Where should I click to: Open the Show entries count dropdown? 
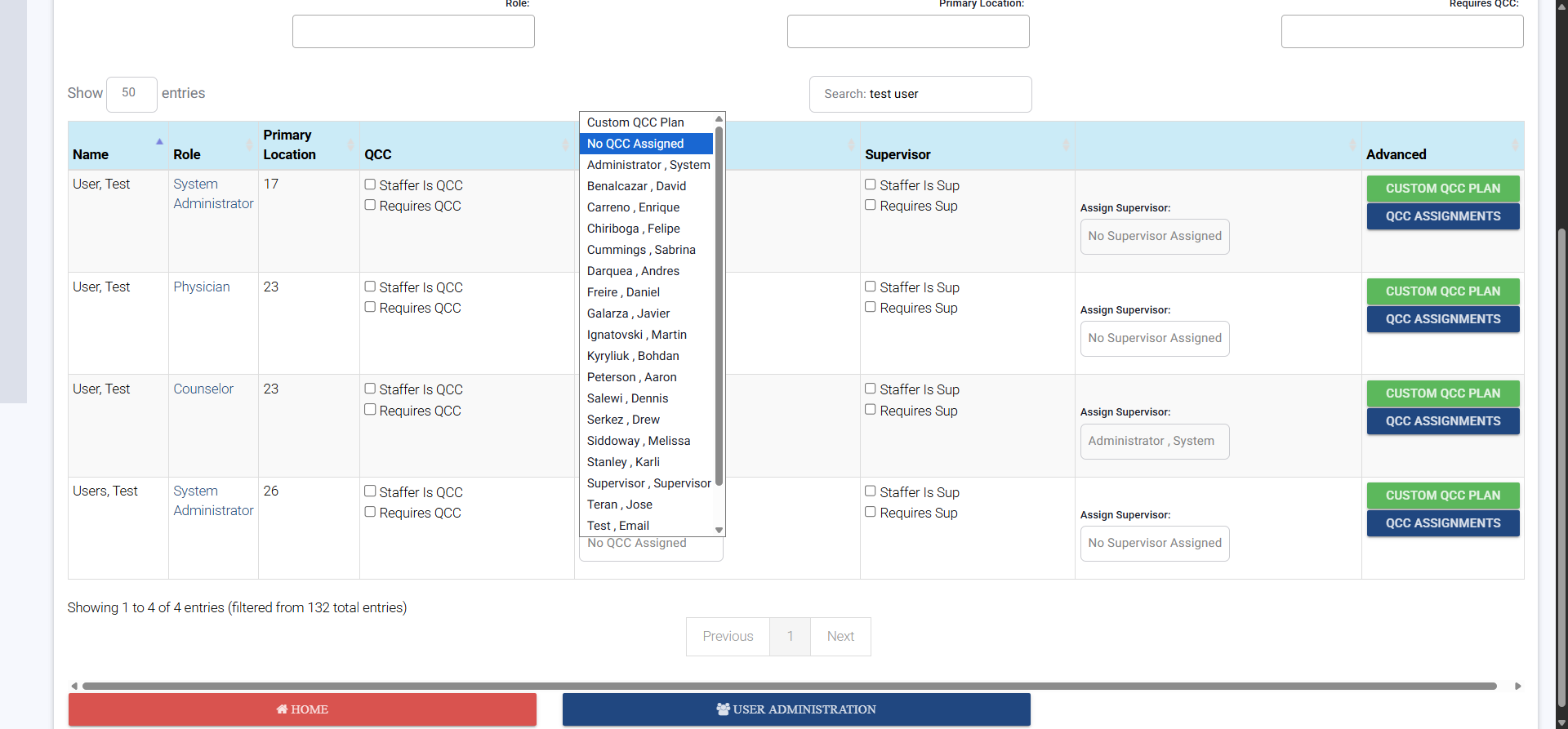click(131, 94)
